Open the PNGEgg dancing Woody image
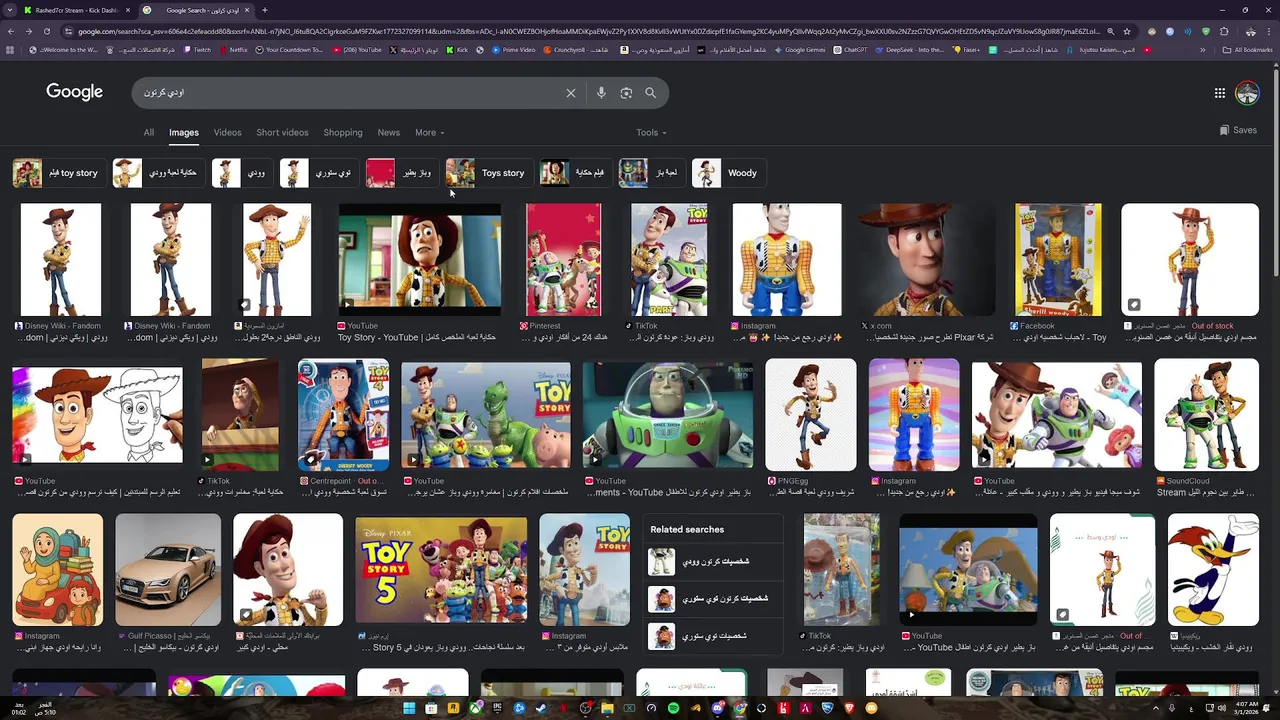The width and height of the screenshot is (1280, 720). pos(811,415)
